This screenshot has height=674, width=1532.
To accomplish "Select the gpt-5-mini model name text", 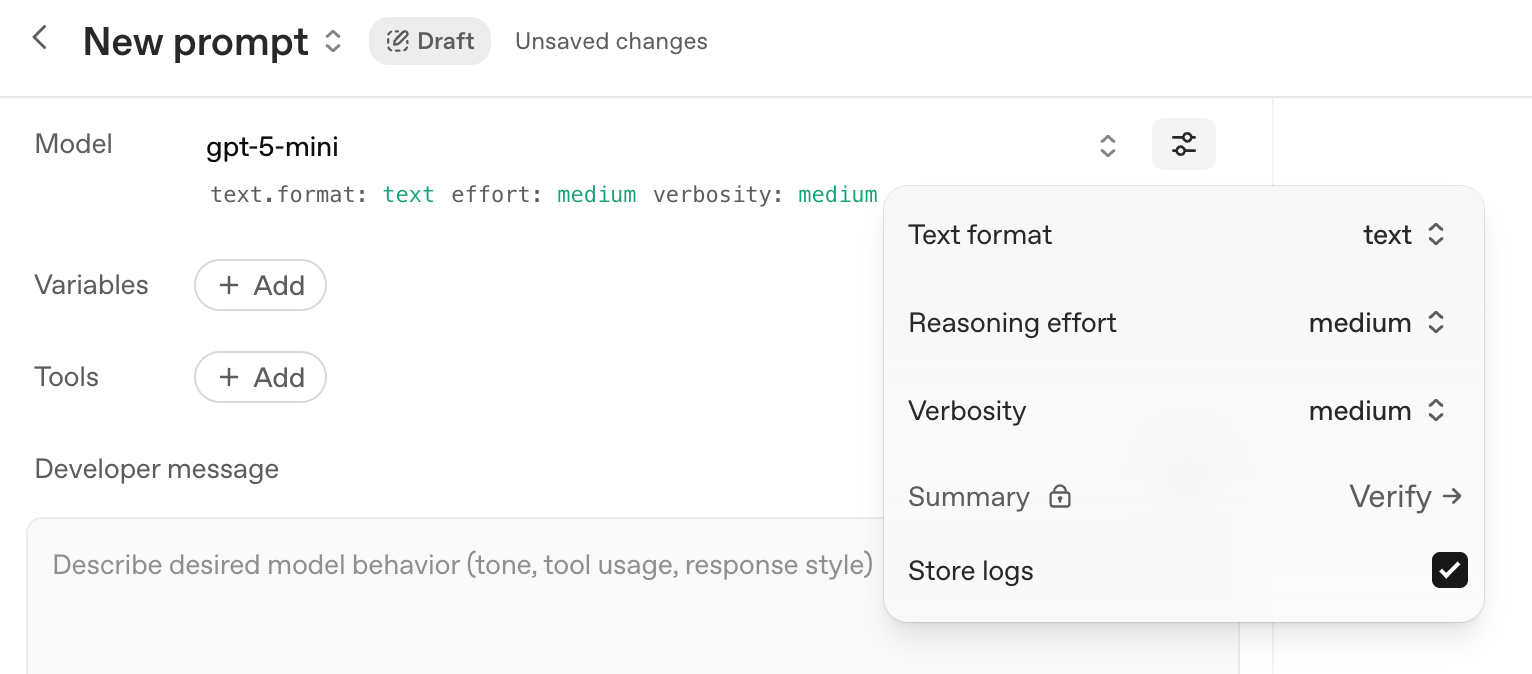I will pyautogui.click(x=272, y=146).
